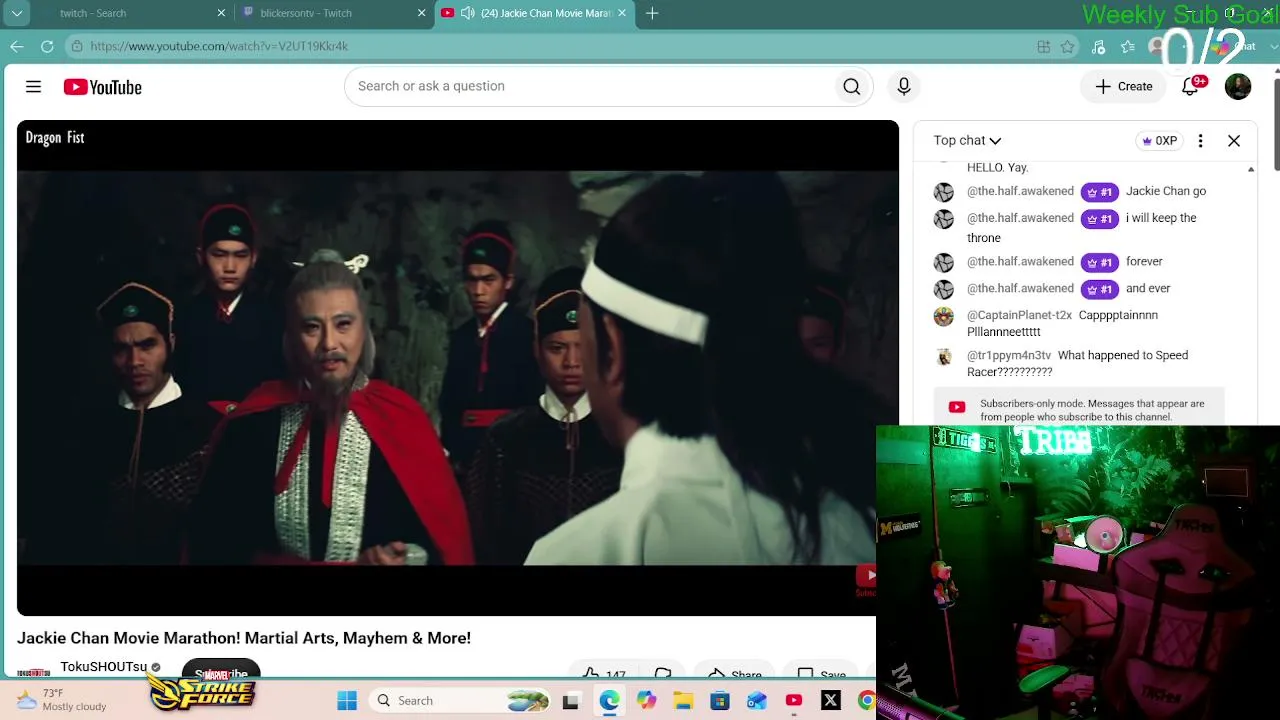The height and width of the screenshot is (720, 1280).
Task: Click the "Dragon Fist" video overlay title
Action: tap(55, 138)
